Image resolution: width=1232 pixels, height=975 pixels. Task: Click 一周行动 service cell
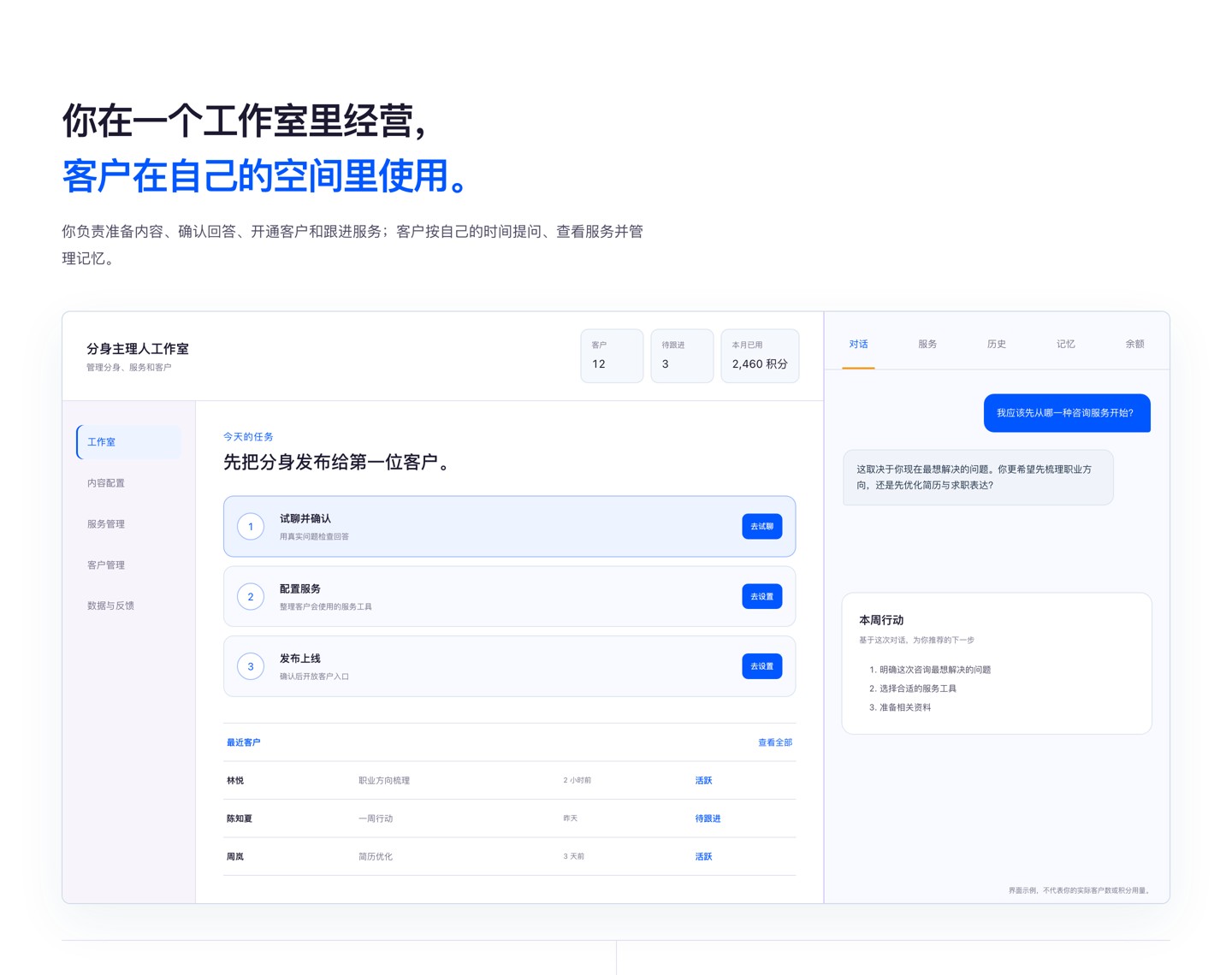[376, 818]
